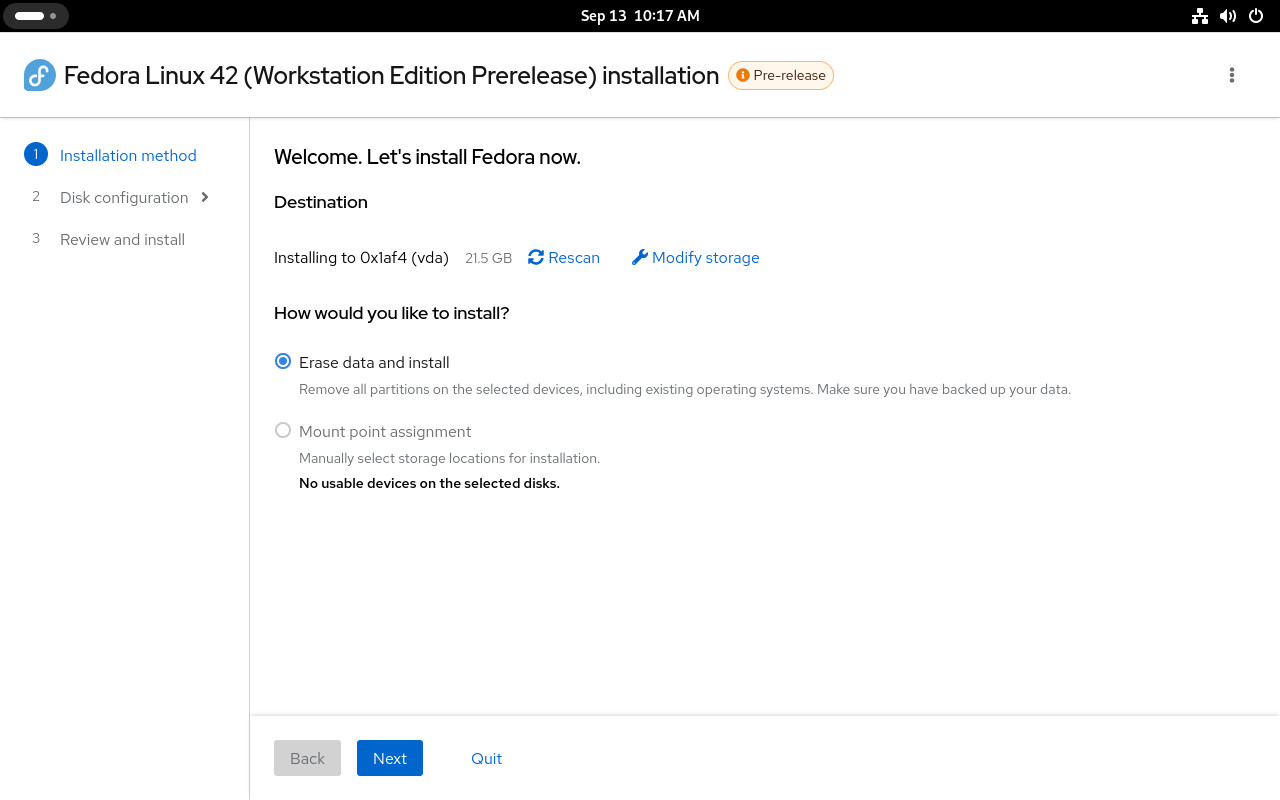Go to the Review and install step
This screenshot has width=1280, height=800.
coord(122,239)
